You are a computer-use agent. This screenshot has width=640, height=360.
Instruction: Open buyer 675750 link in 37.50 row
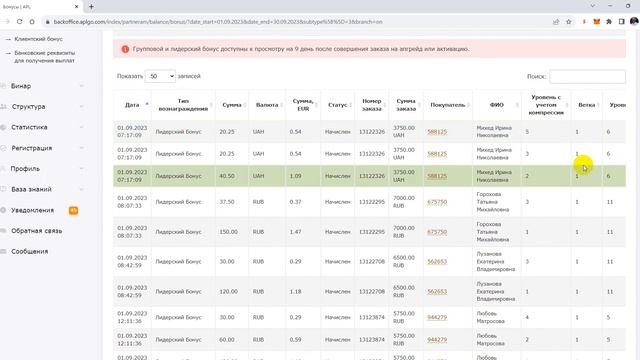coord(437,202)
